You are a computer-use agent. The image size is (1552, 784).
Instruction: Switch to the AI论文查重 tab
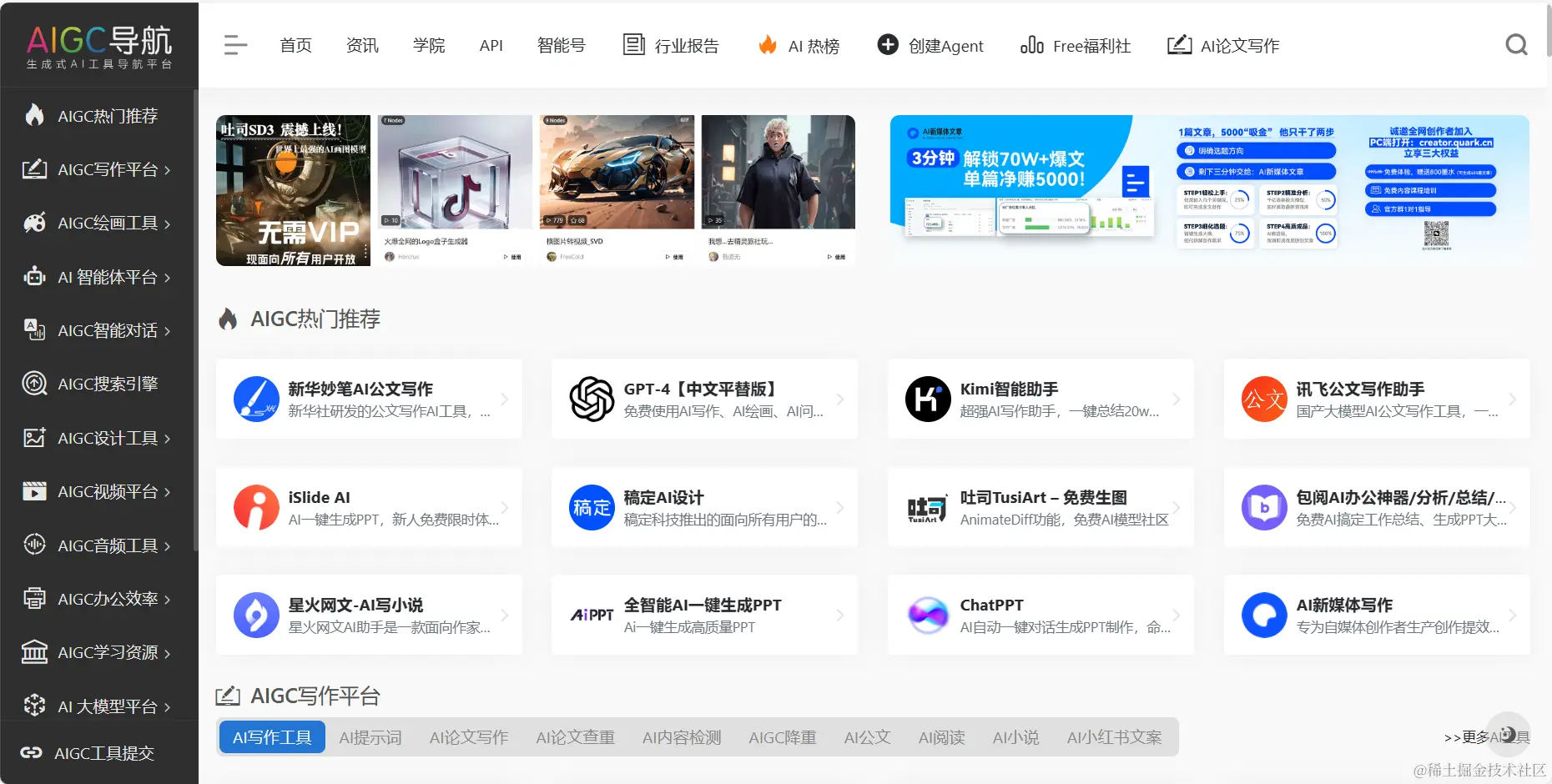point(575,737)
